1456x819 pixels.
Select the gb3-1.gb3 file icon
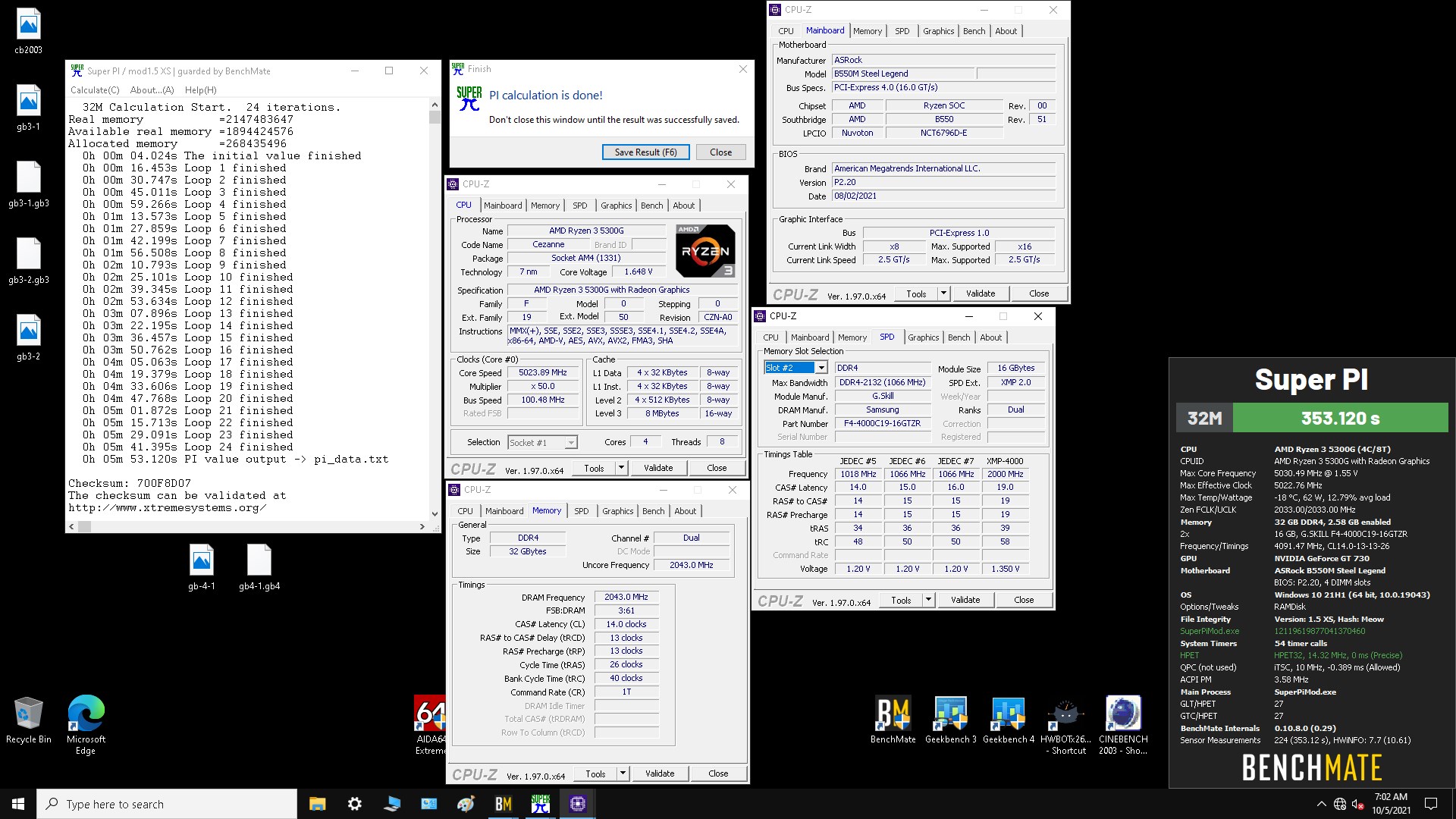pyautogui.click(x=29, y=185)
